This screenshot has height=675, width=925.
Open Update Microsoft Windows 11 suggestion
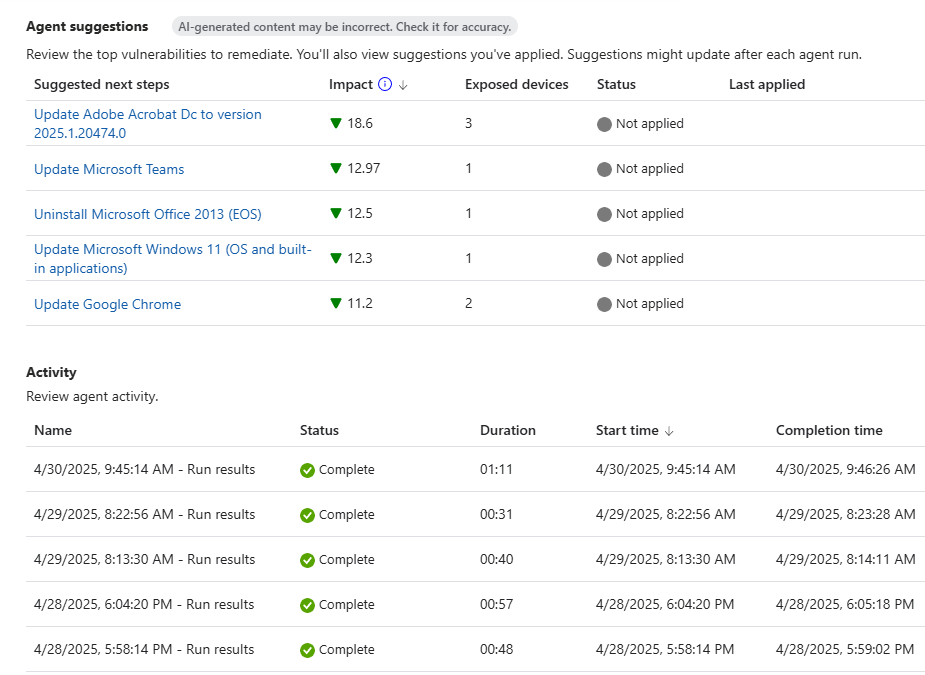(172, 258)
